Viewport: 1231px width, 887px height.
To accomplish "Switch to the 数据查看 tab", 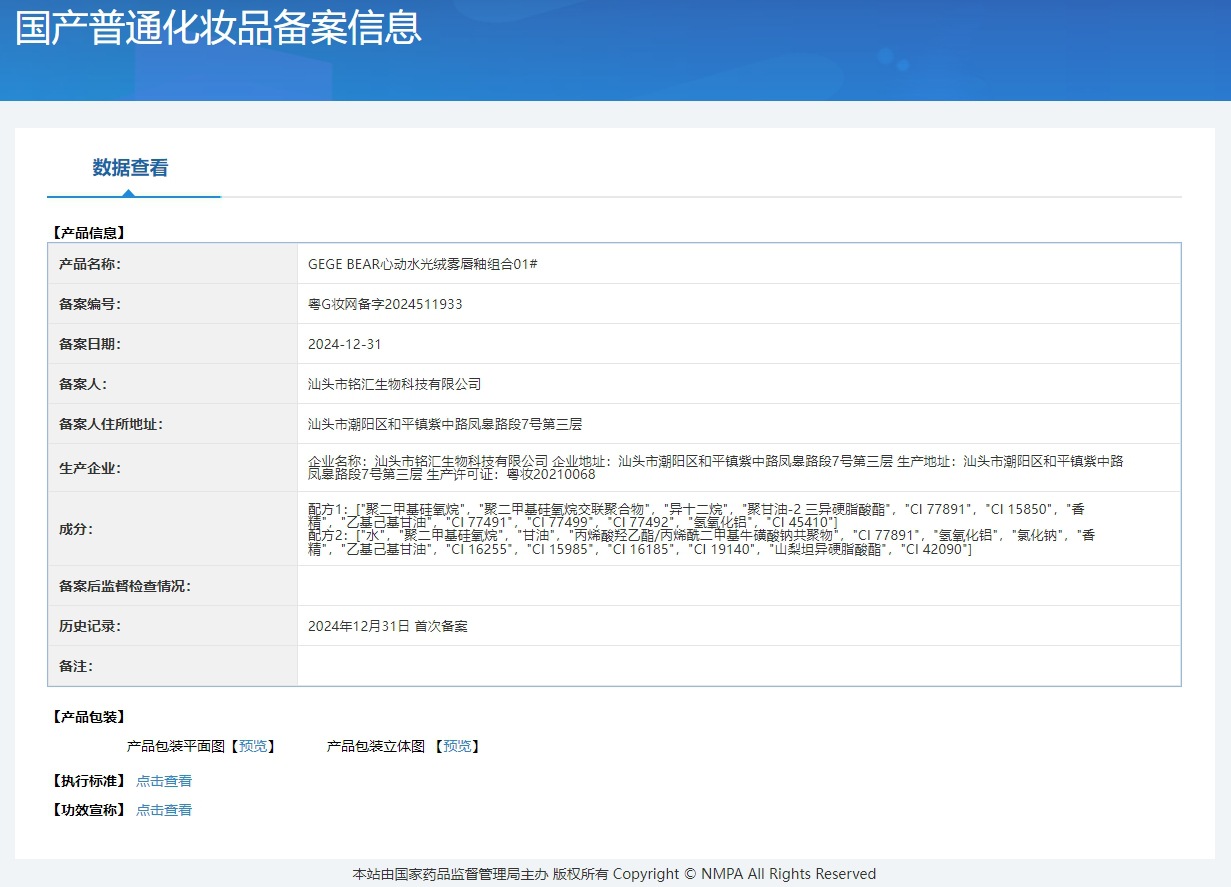I will [x=131, y=168].
